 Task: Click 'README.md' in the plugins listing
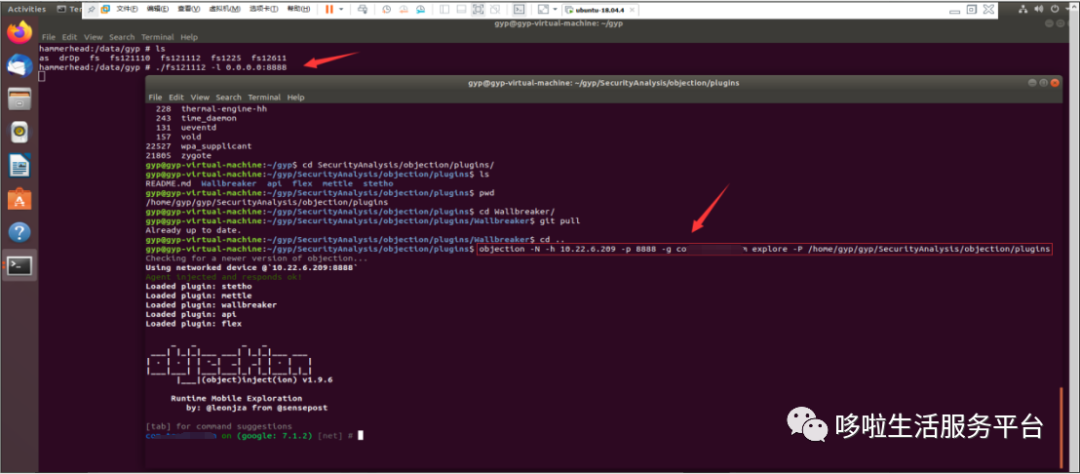[169, 184]
